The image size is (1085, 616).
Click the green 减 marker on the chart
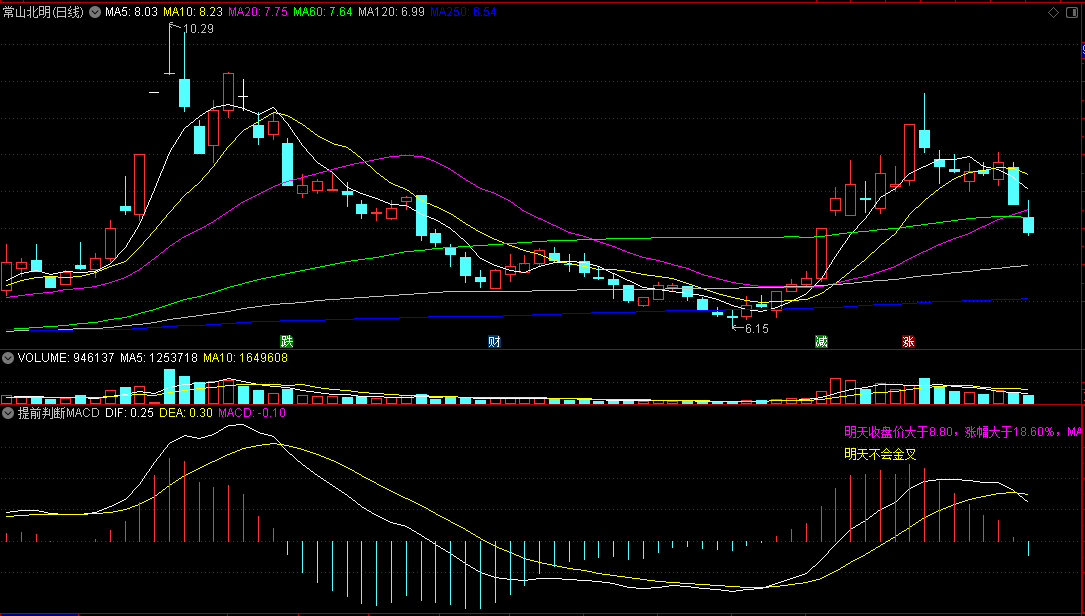[x=821, y=341]
